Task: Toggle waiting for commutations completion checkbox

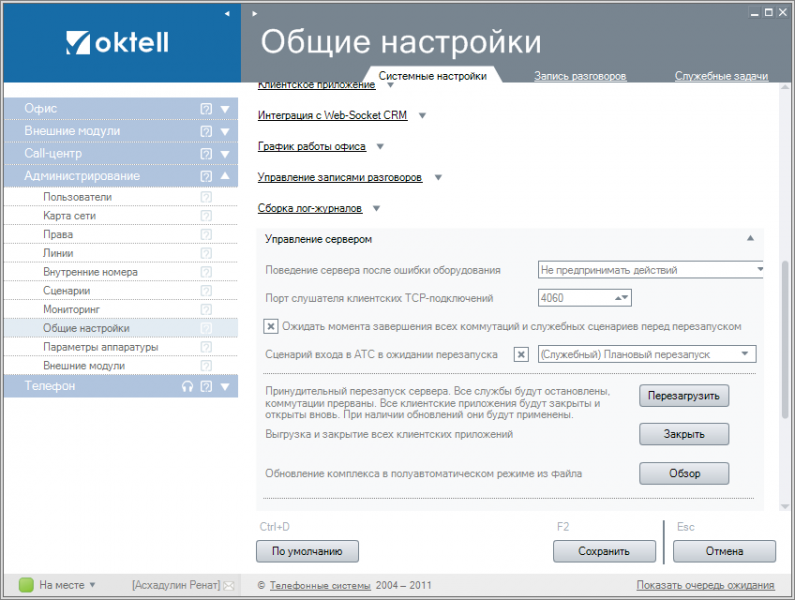Action: point(271,326)
